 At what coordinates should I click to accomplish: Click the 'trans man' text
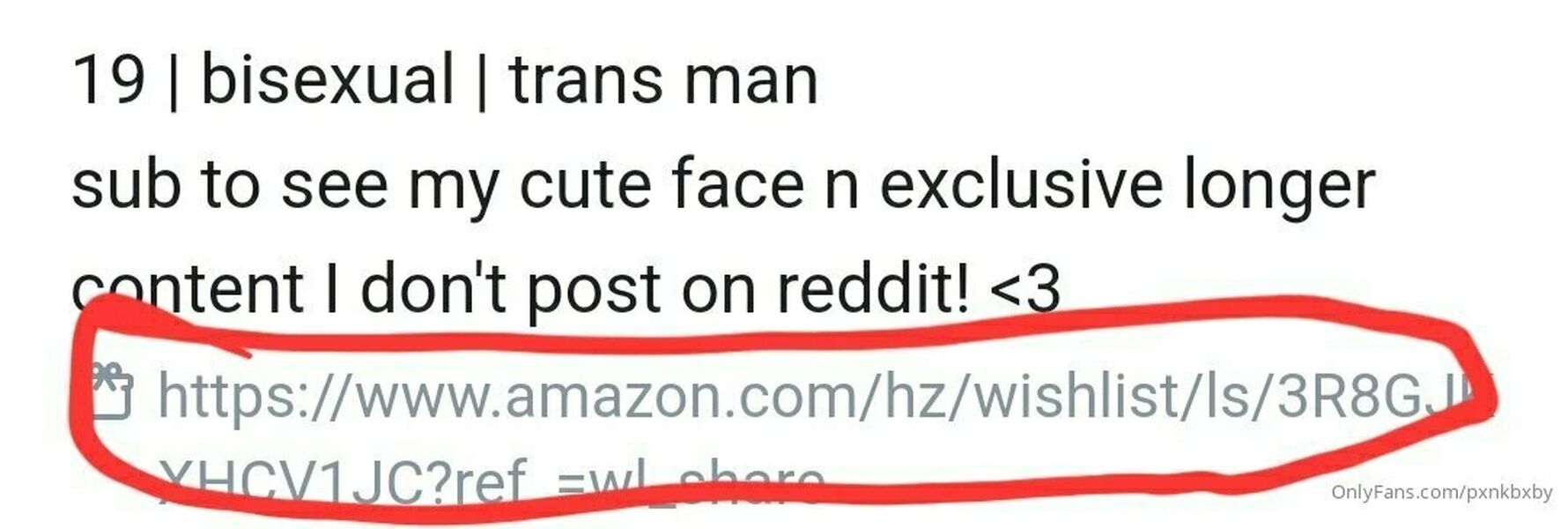tap(663, 79)
